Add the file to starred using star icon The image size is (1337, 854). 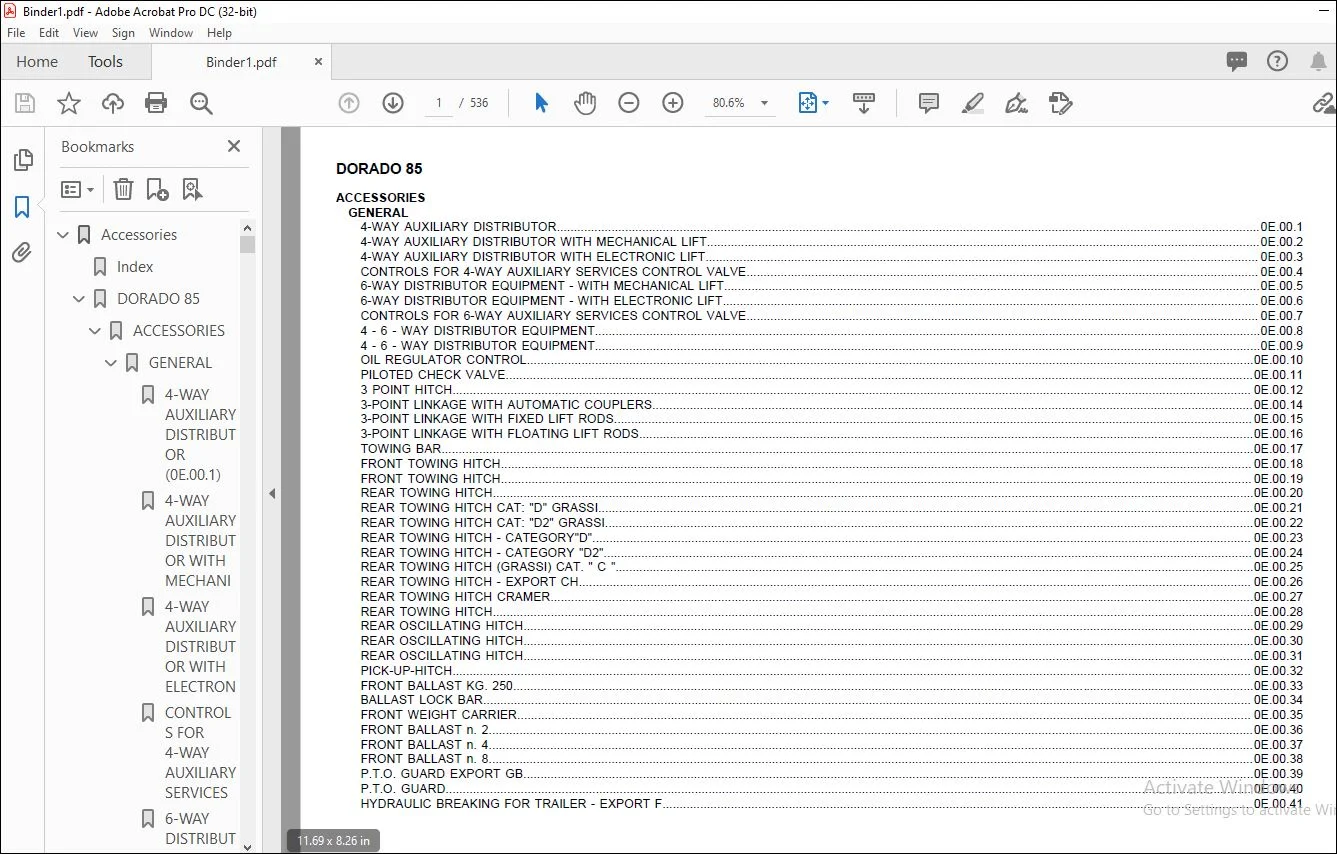point(69,103)
